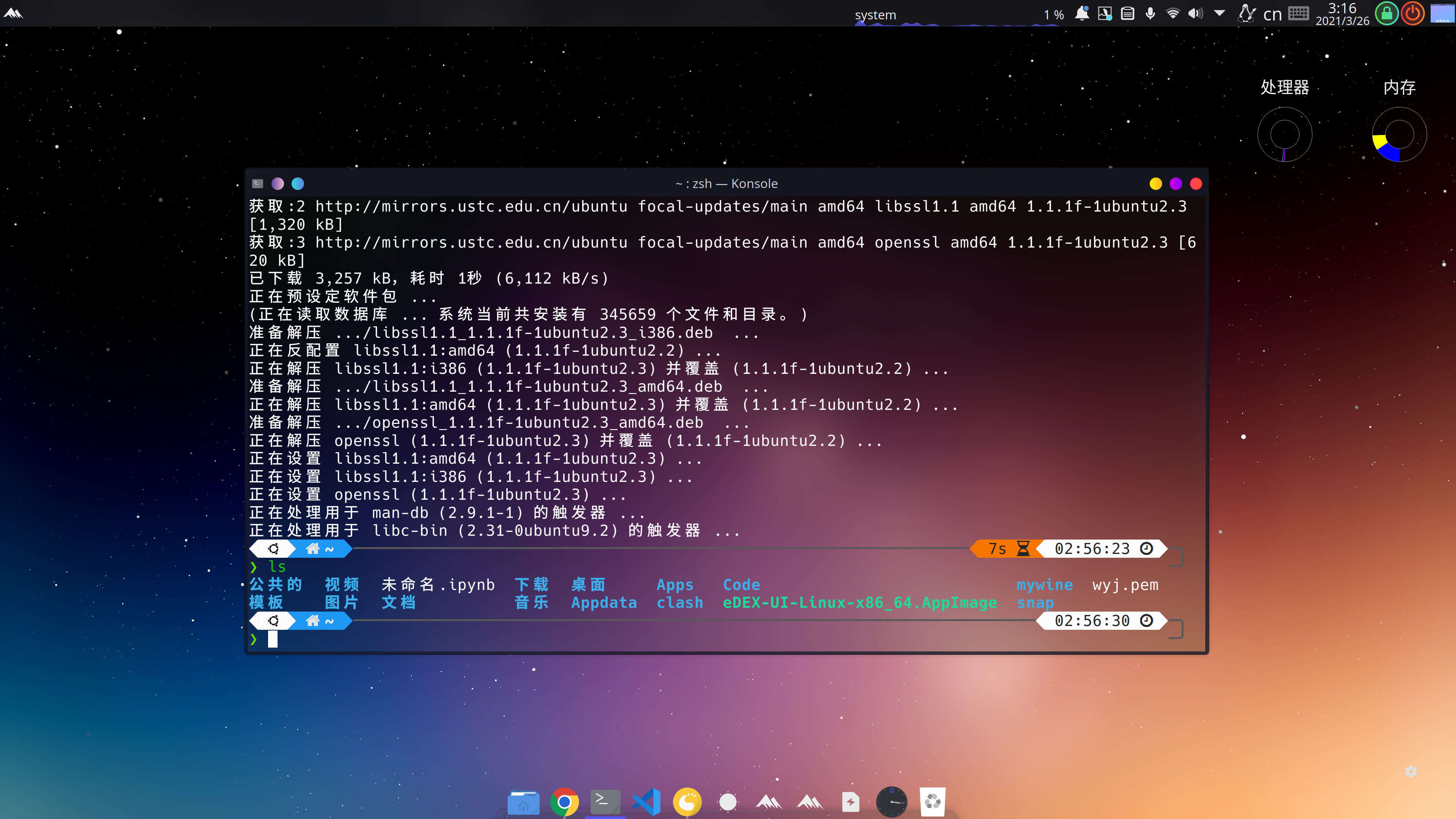1456x819 pixels.
Task: Click the wallpaper/image tray icon with the blue dot
Action: [x=1105, y=13]
